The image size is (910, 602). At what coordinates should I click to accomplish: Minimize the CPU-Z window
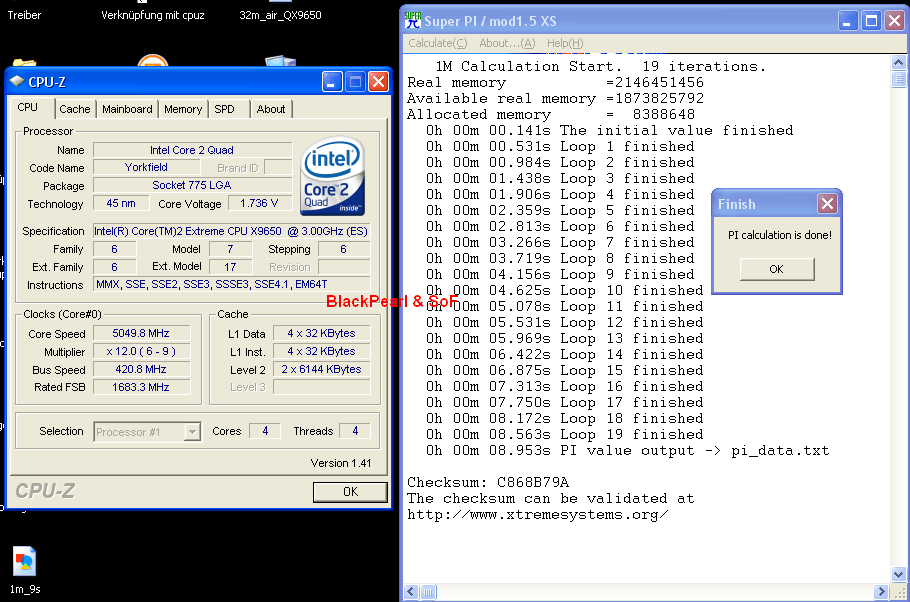[x=332, y=82]
